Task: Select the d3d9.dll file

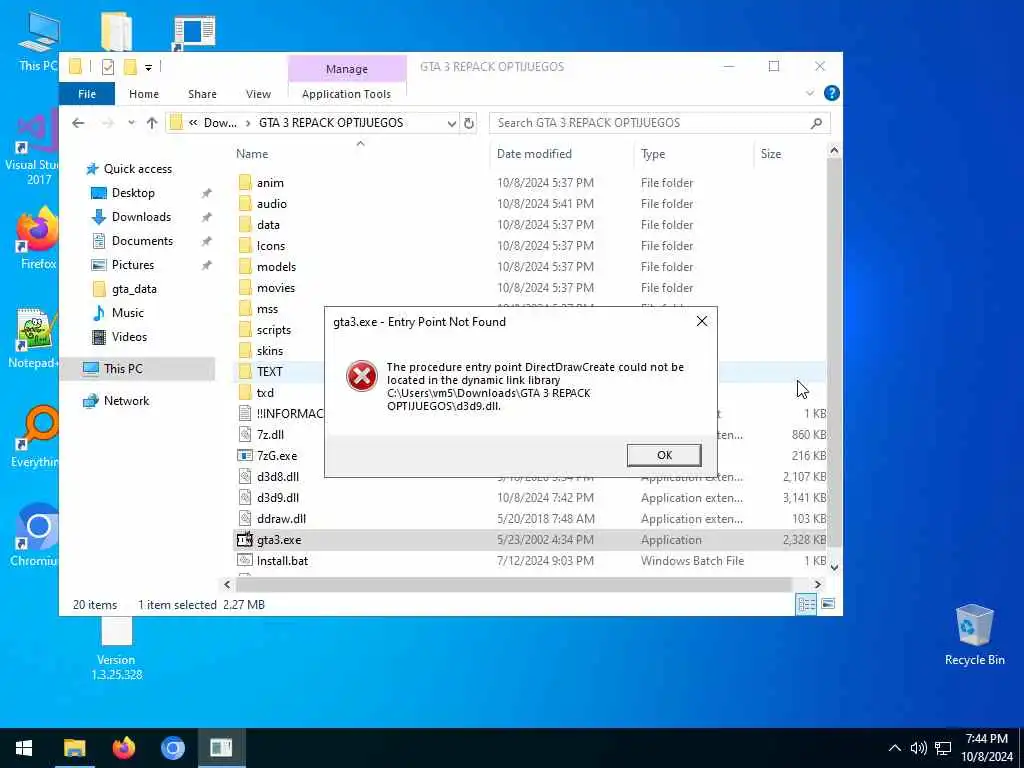Action: 278,498
